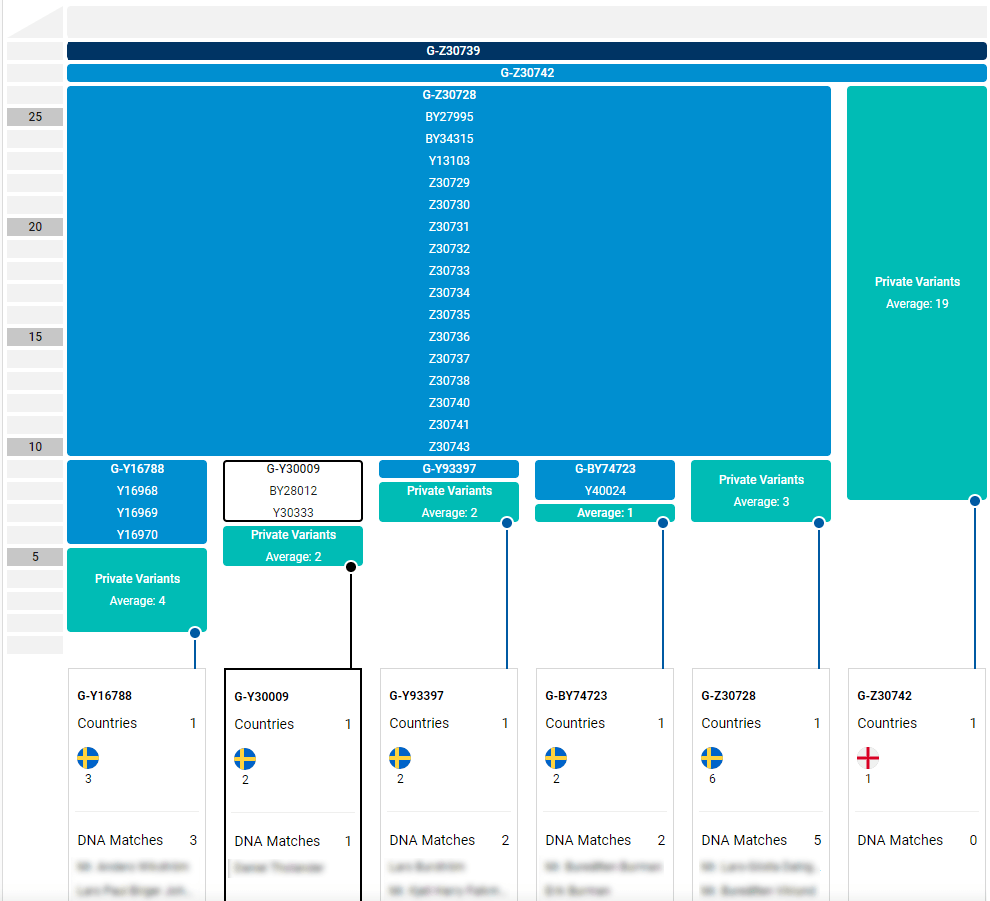Select the G-Y93397 branch block

click(x=448, y=469)
